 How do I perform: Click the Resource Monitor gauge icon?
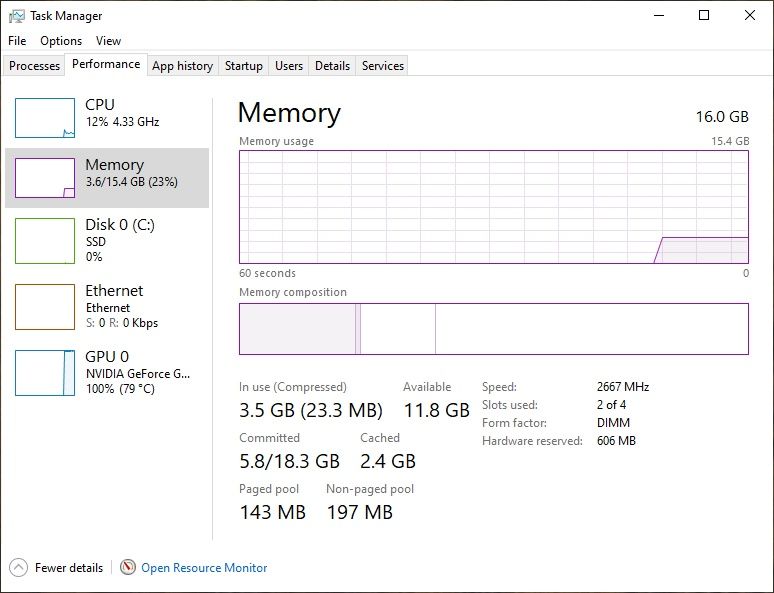[x=127, y=567]
